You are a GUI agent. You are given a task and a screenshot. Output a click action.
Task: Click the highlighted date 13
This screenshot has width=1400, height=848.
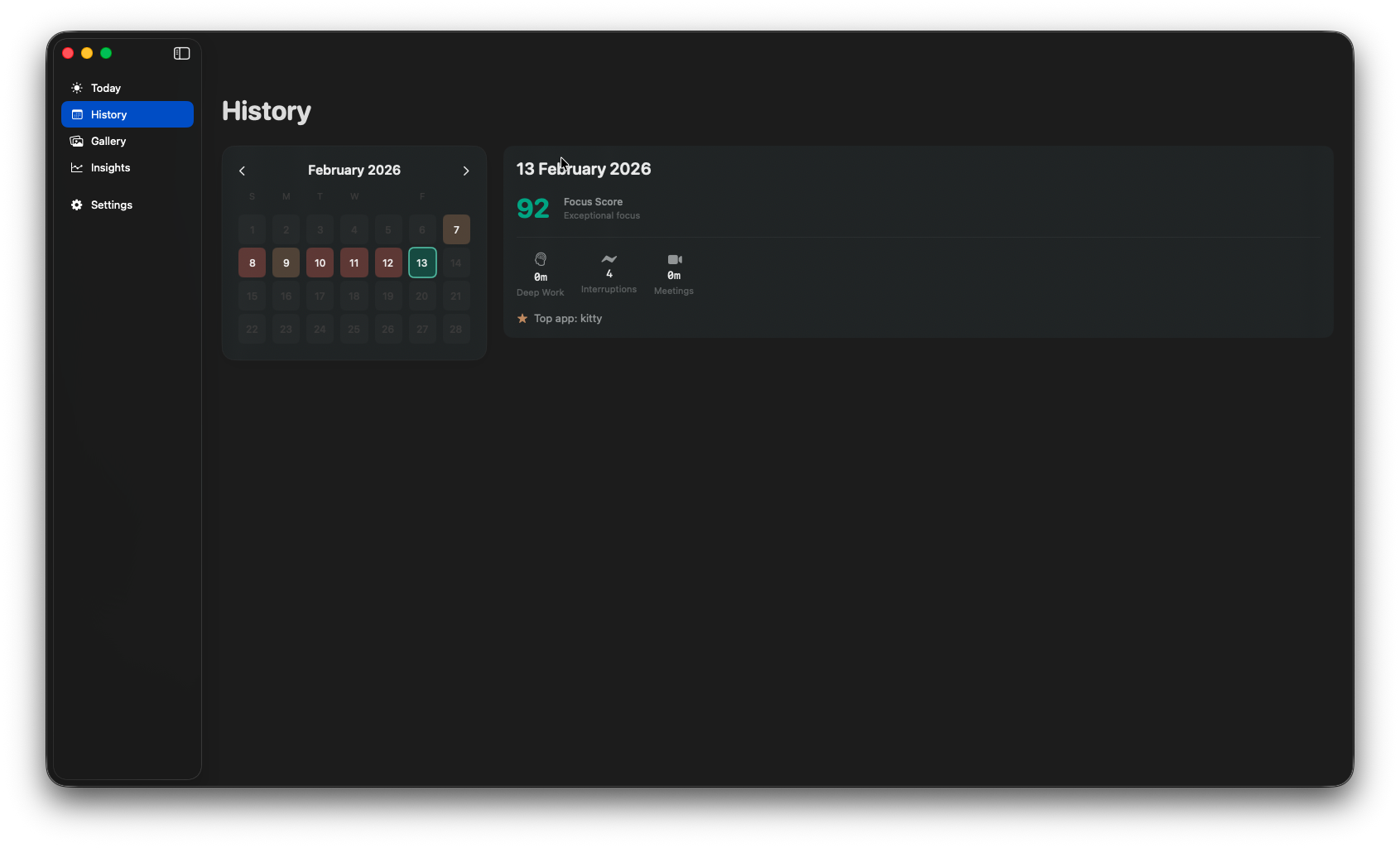[x=422, y=263]
